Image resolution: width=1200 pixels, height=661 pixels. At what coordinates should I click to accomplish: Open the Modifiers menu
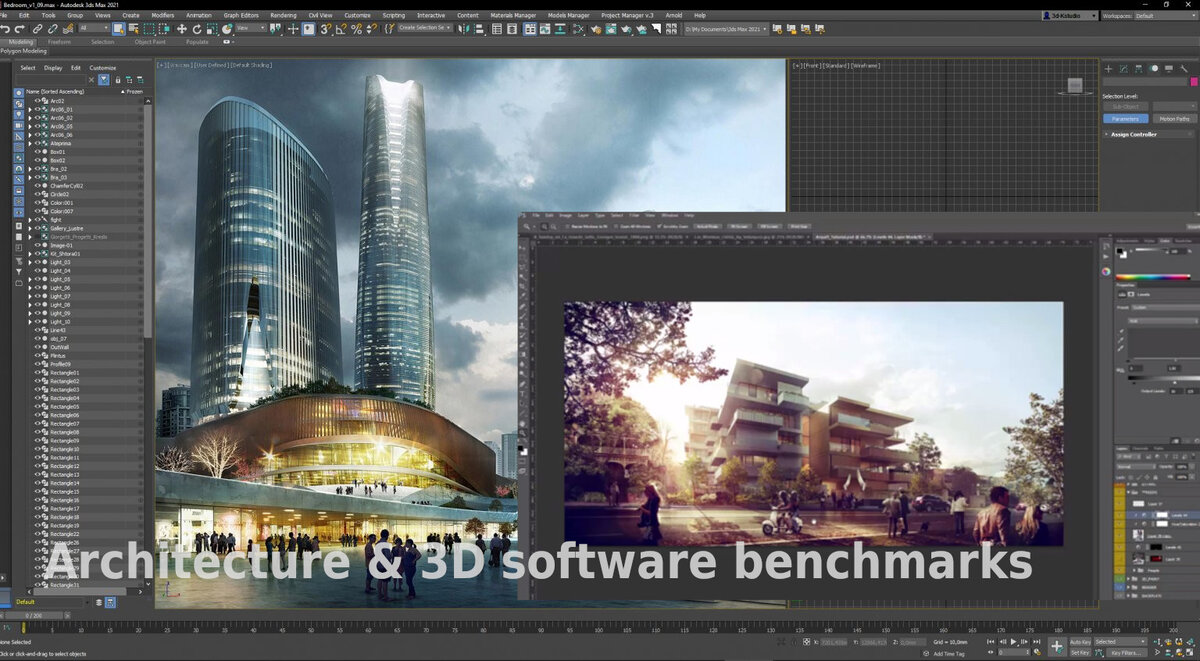[162, 16]
